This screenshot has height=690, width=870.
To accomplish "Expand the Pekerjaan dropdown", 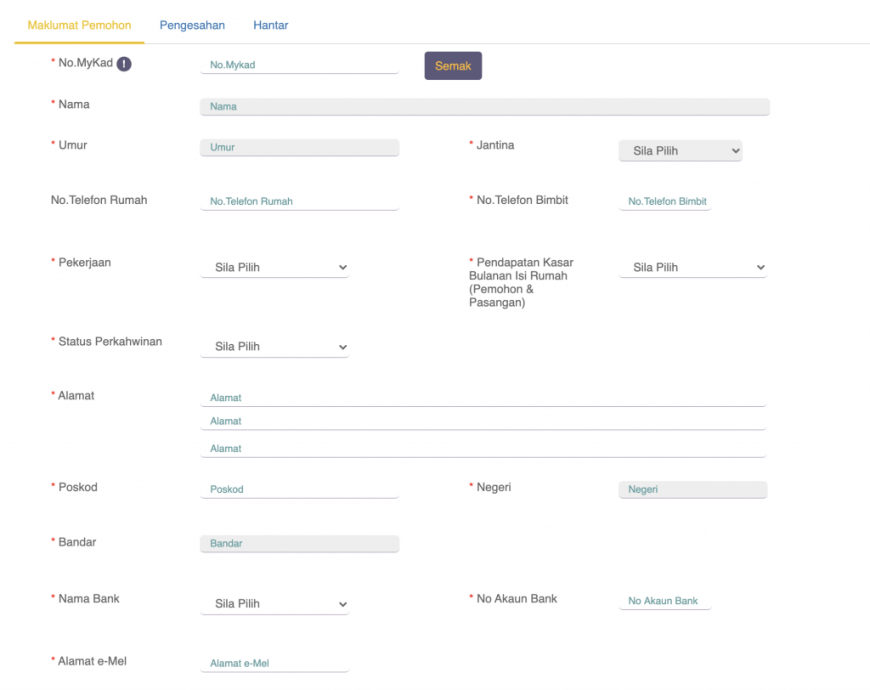I will (275, 267).
